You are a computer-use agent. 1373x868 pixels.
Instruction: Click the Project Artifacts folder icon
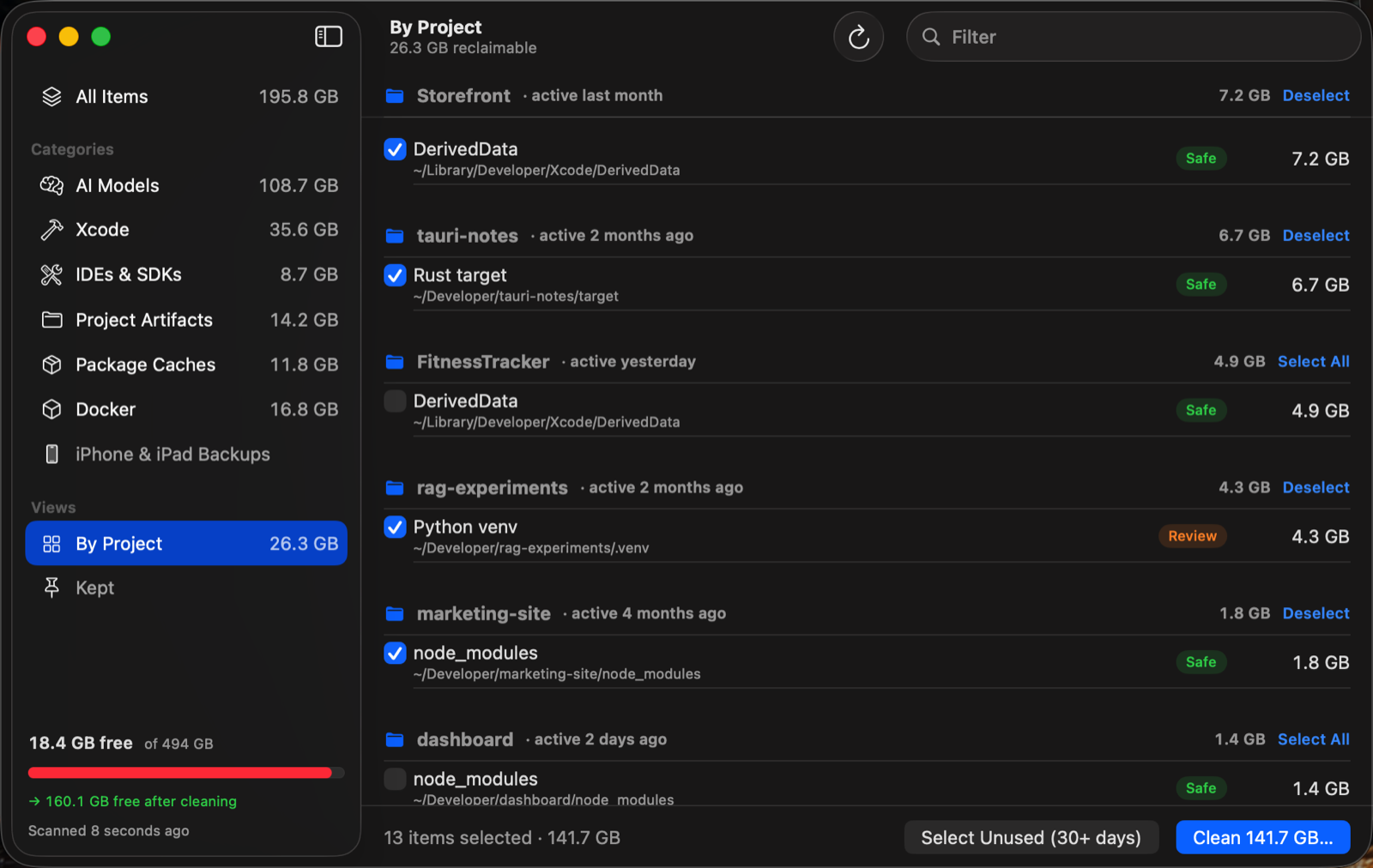52,320
